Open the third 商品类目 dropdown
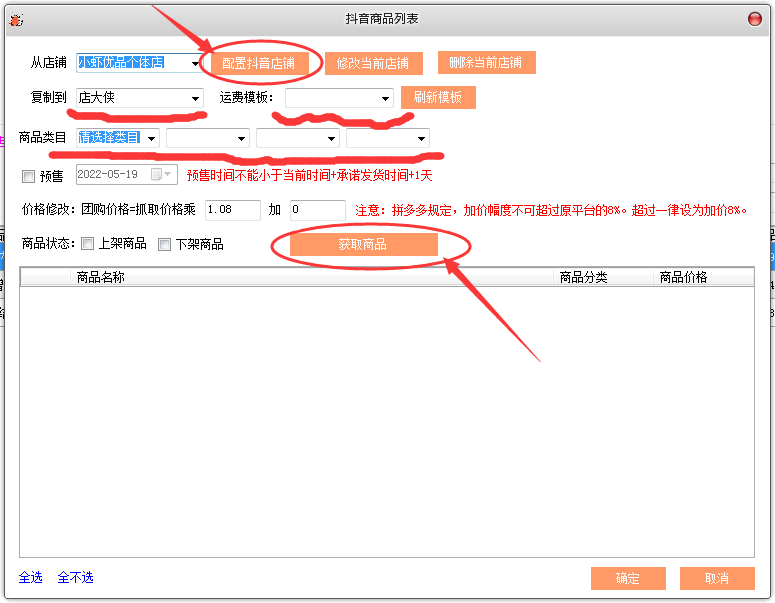Viewport: 775px width, 603px height. click(x=331, y=138)
